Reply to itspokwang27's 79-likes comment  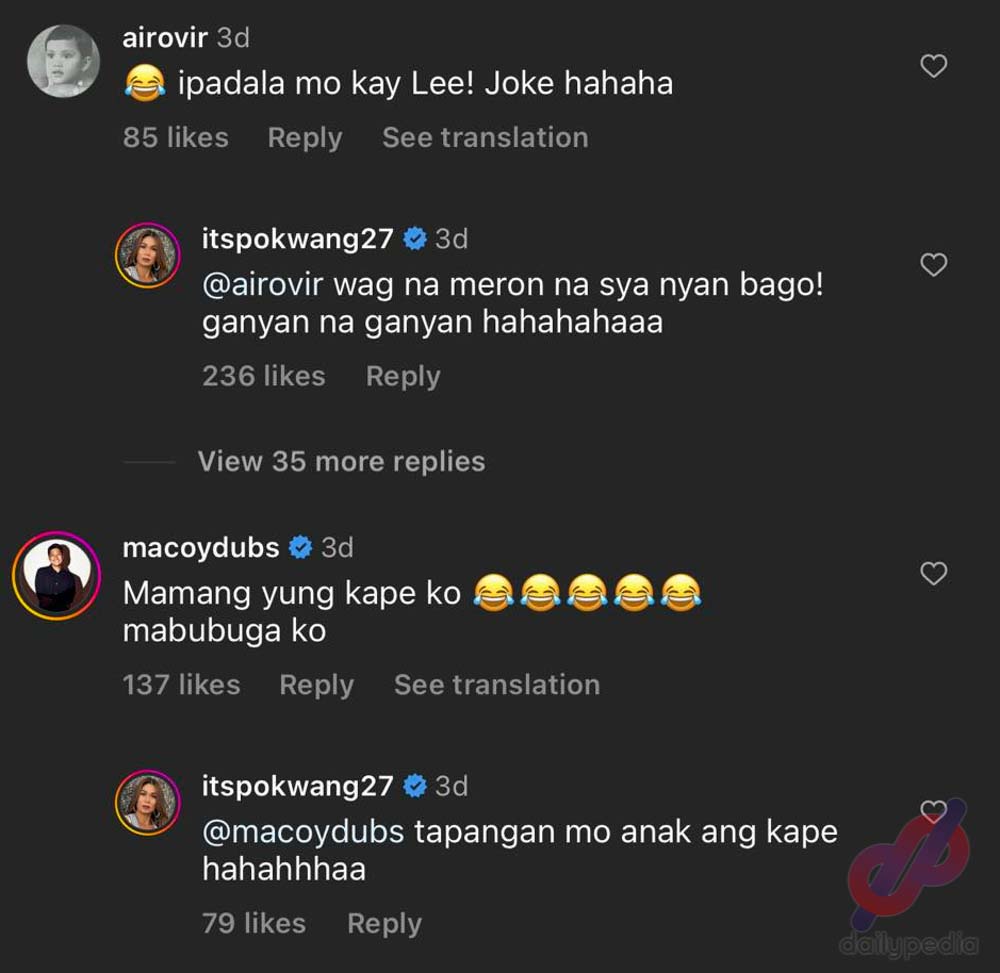[x=385, y=924]
